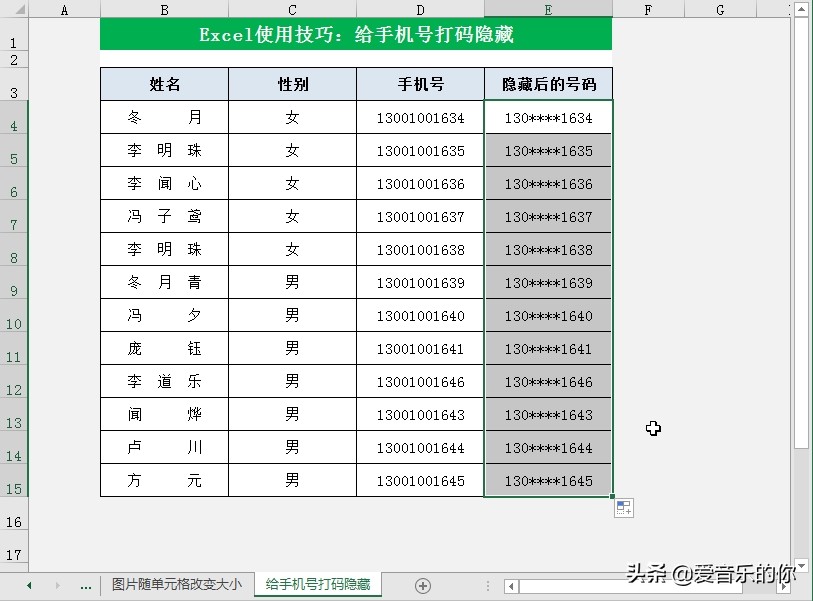Screen dimensions: 813x601
Task: Select the cell showing 130****1645
Action: coord(546,480)
